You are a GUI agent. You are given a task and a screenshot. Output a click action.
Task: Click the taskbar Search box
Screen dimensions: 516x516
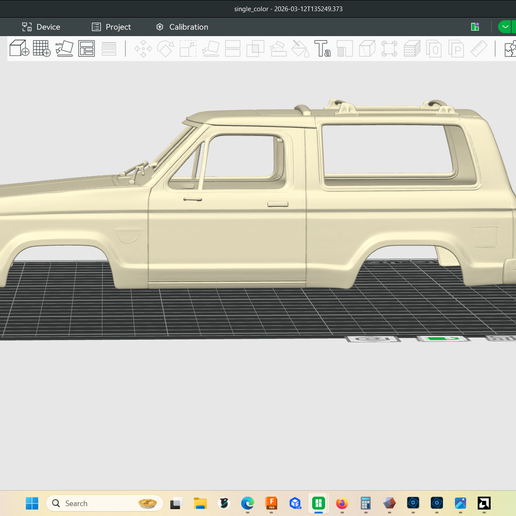coord(104,503)
